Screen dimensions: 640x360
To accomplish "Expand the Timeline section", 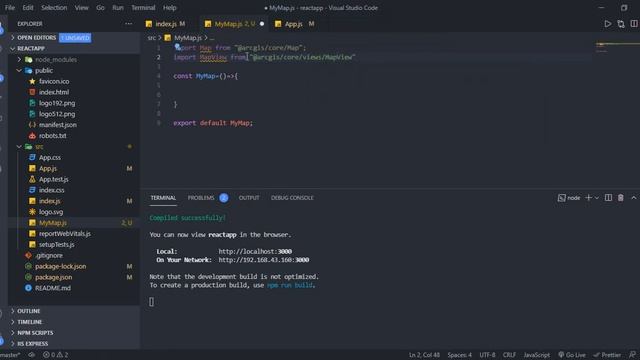I will pyautogui.click(x=29, y=322).
